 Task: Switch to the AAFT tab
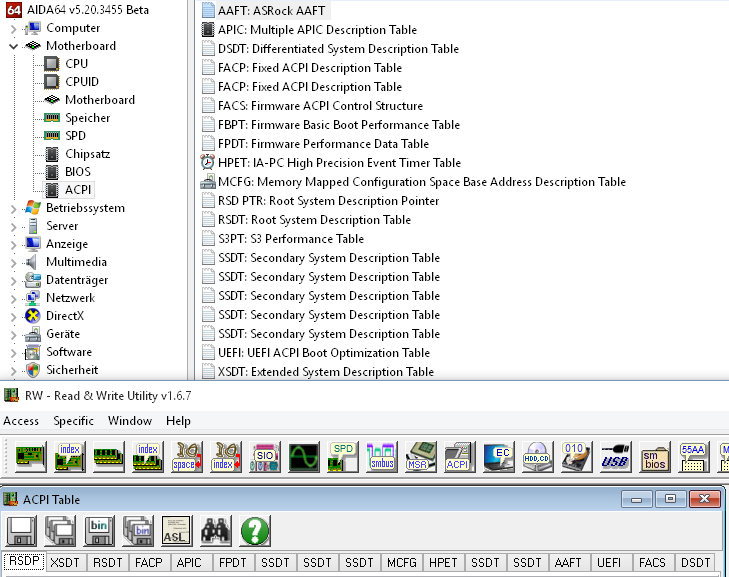[x=568, y=563]
